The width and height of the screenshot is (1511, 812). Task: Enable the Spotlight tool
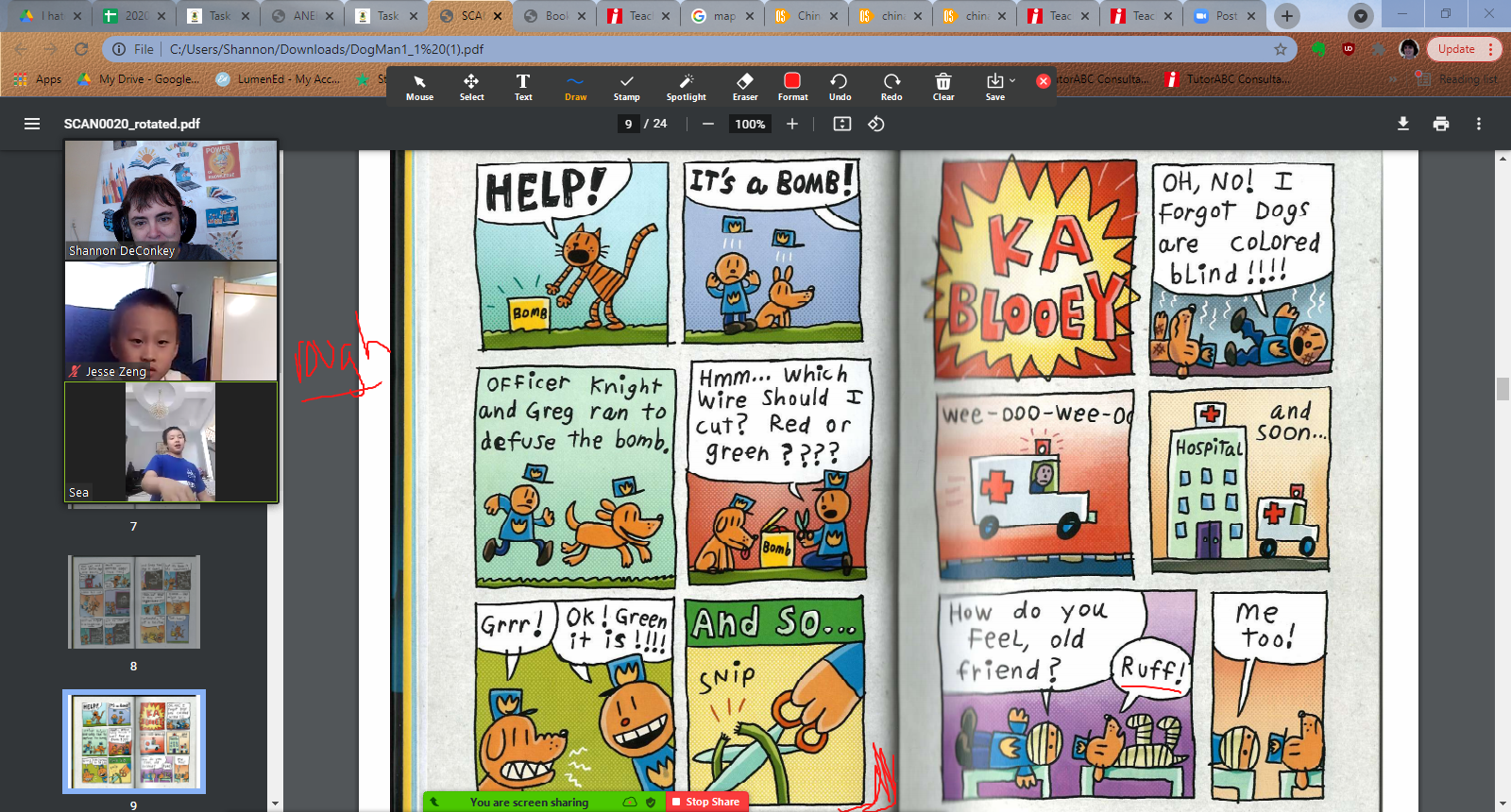[x=687, y=87]
